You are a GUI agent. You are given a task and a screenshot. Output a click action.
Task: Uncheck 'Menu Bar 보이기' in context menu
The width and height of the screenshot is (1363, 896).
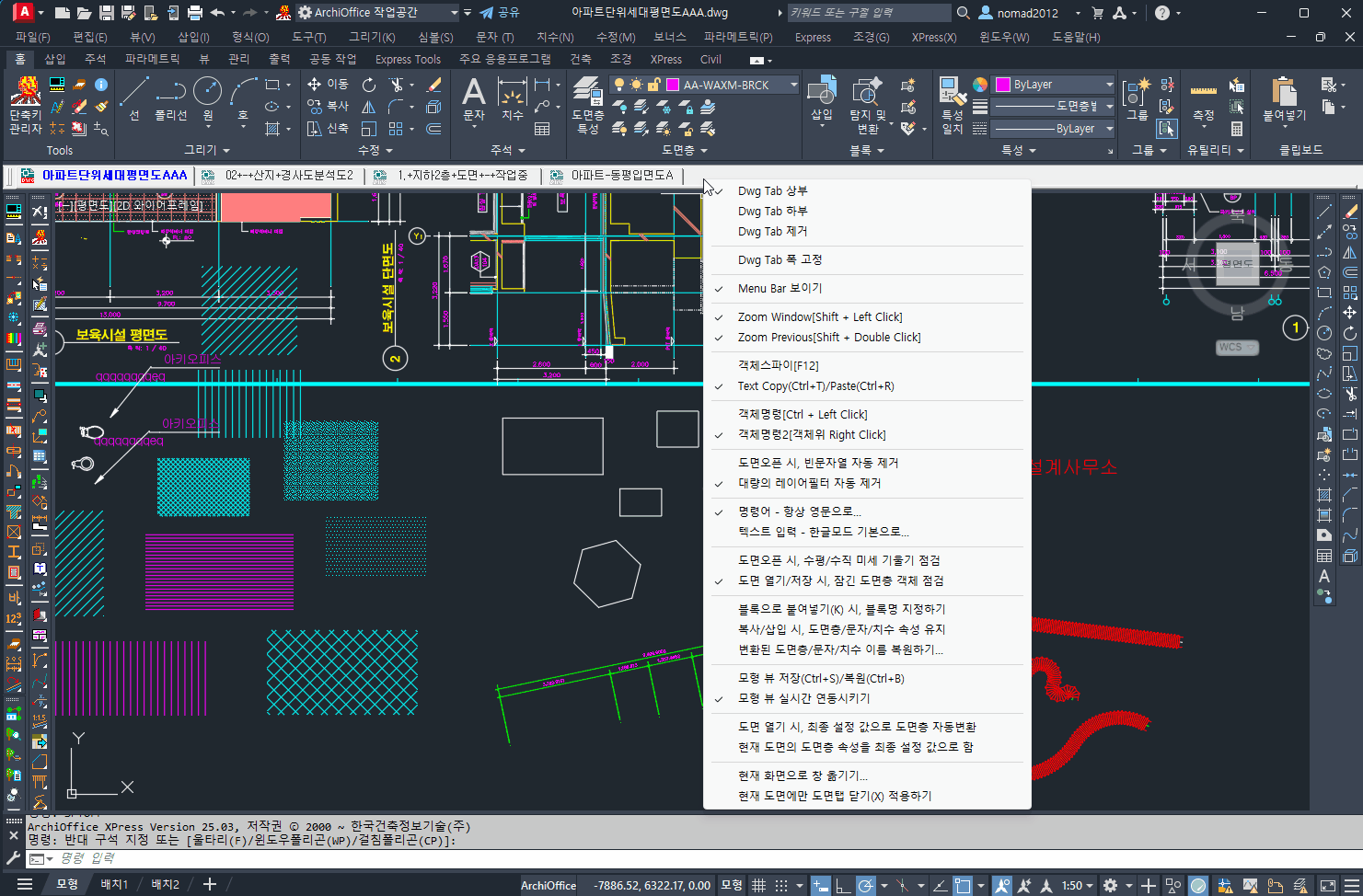pos(780,289)
